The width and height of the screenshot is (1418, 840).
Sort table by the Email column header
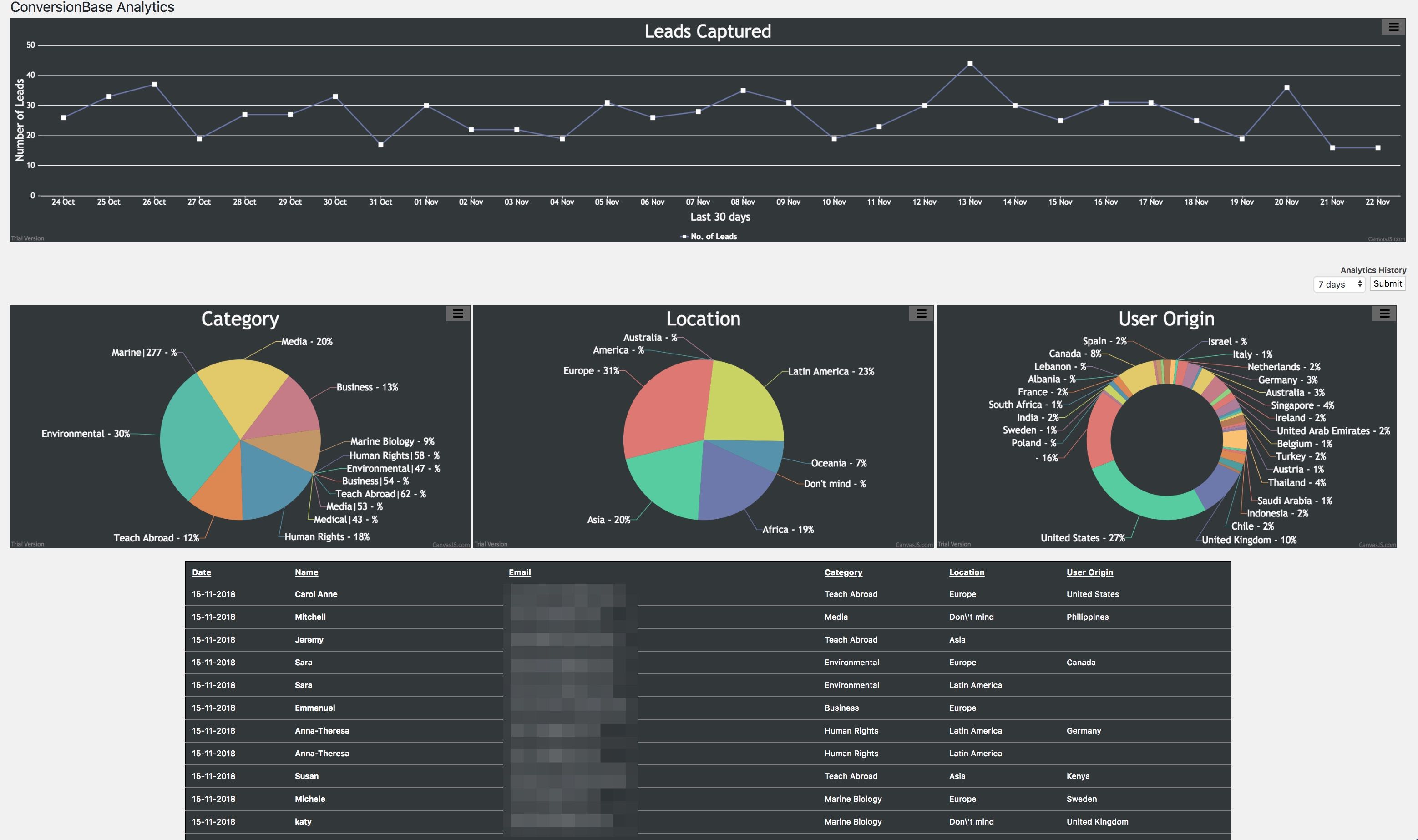(x=519, y=572)
